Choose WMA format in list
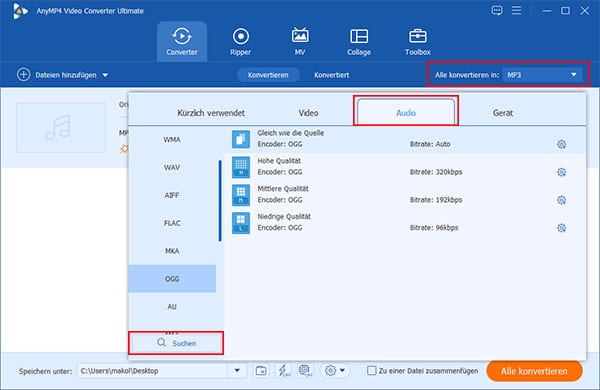 (x=172, y=140)
